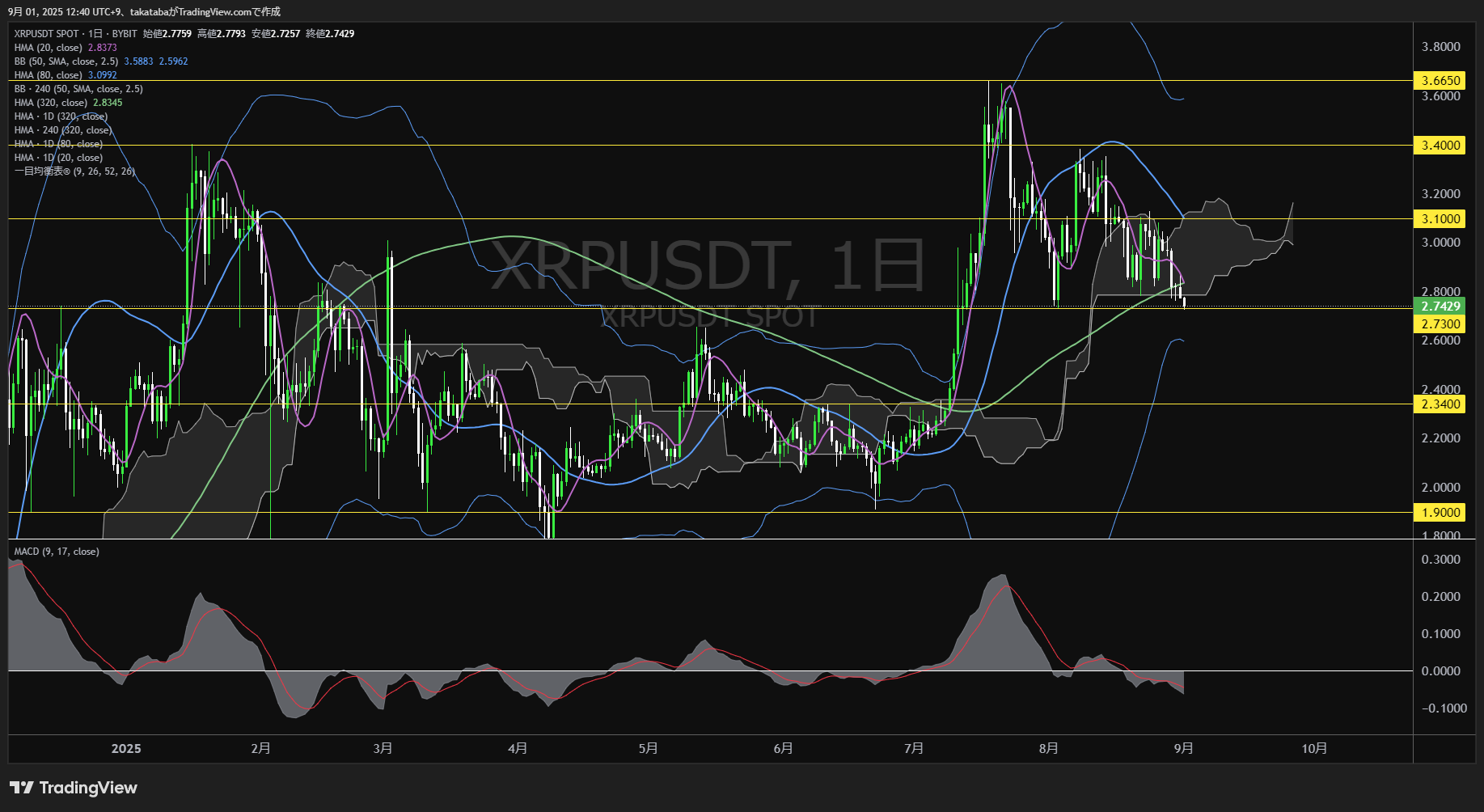Click the 4月 label on time axis
This screenshot has height=812, width=1484.
[x=518, y=748]
